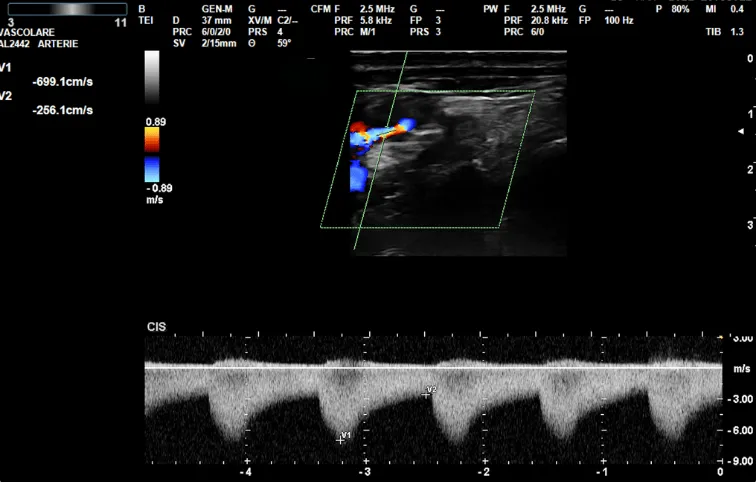Click the PW PRC value 6/0
The width and height of the screenshot is (756, 483).
tap(538, 32)
